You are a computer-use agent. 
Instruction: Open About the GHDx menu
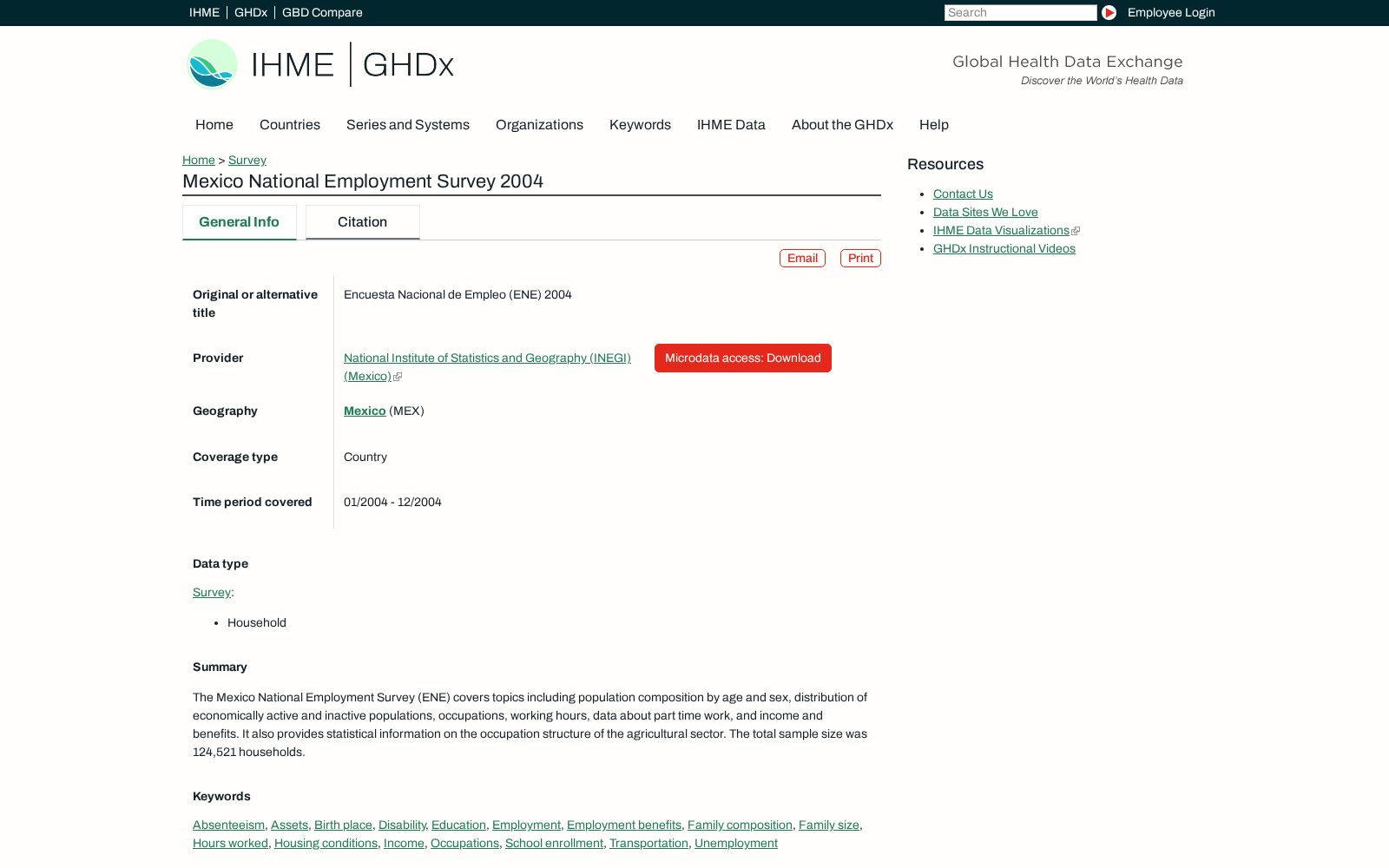pyautogui.click(x=842, y=125)
